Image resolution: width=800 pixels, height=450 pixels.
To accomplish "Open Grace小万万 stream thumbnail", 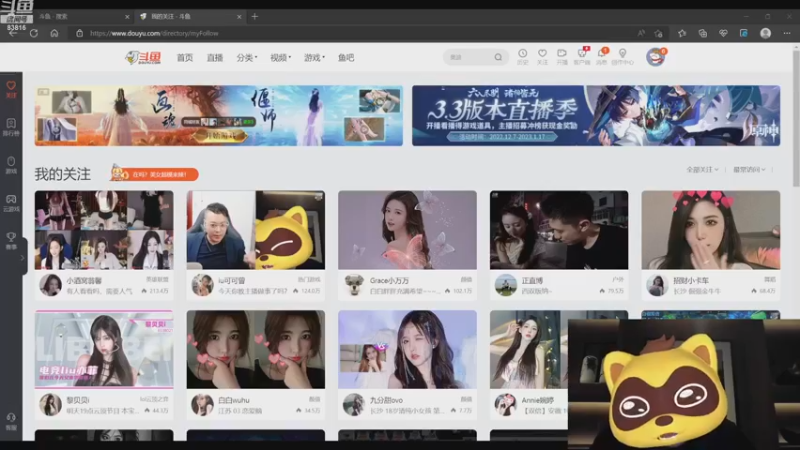I will tap(407, 230).
